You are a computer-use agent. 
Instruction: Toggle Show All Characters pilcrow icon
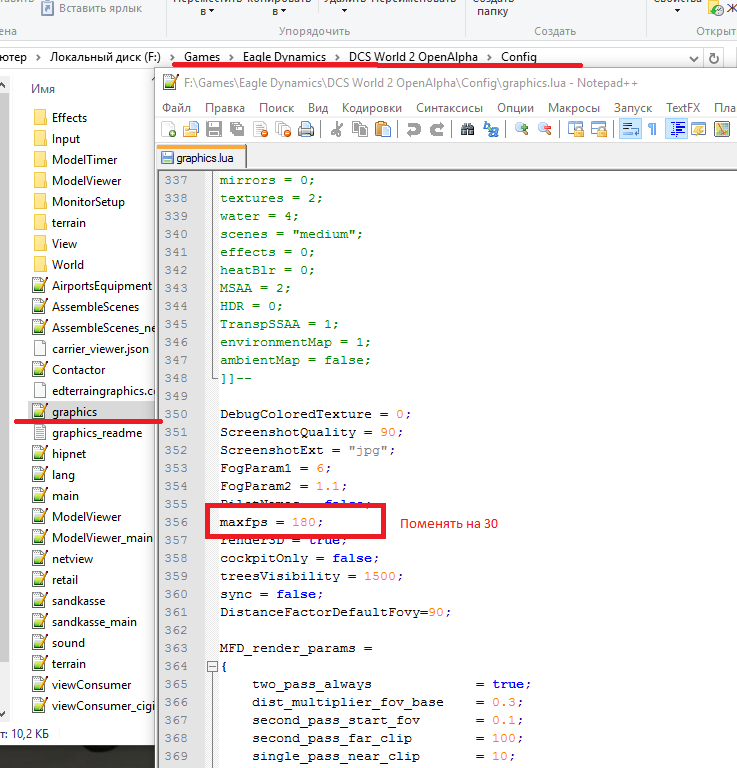tap(652, 129)
